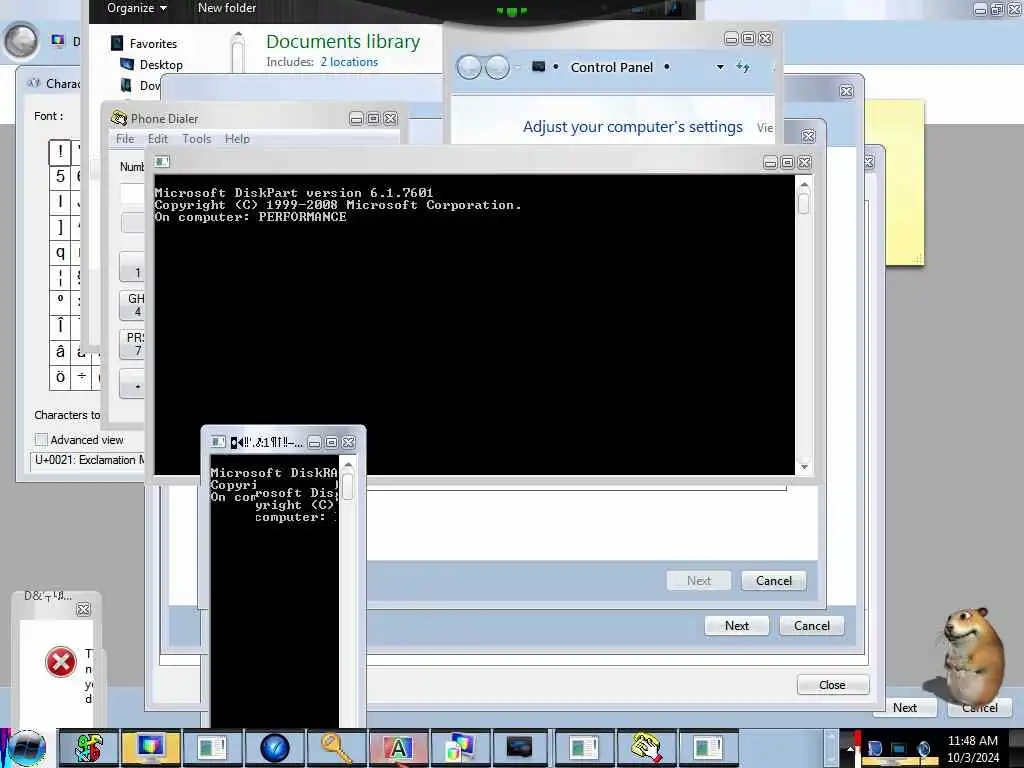Show hidden tray icons arrow
The image size is (1024, 768).
tap(850, 747)
